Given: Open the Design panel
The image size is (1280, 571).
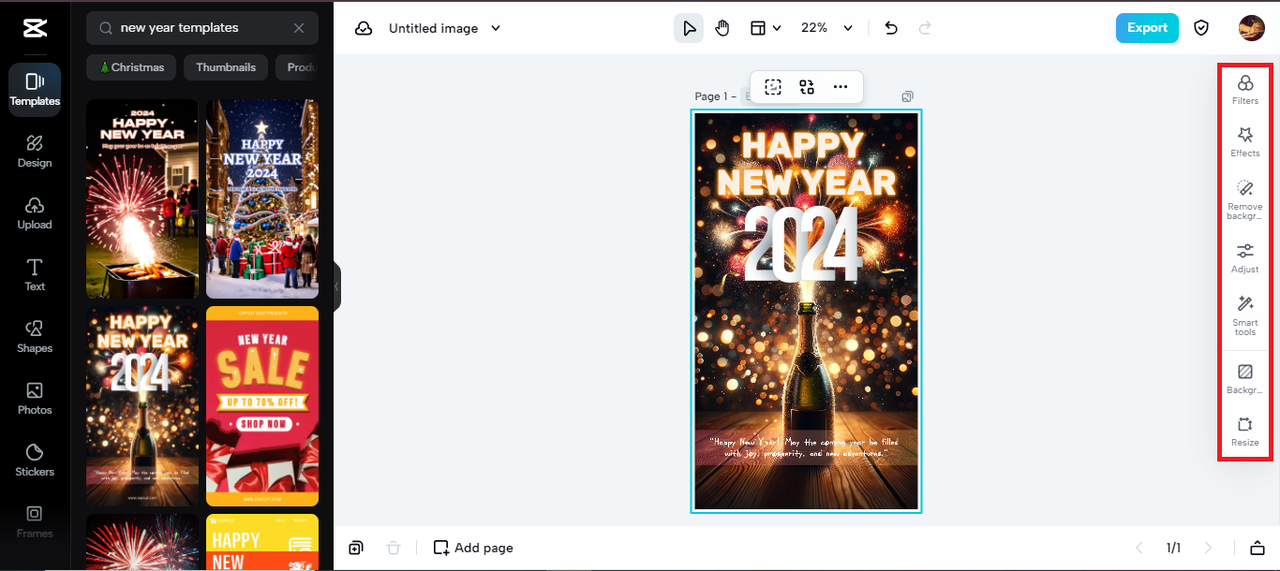Looking at the screenshot, I should click(x=34, y=151).
